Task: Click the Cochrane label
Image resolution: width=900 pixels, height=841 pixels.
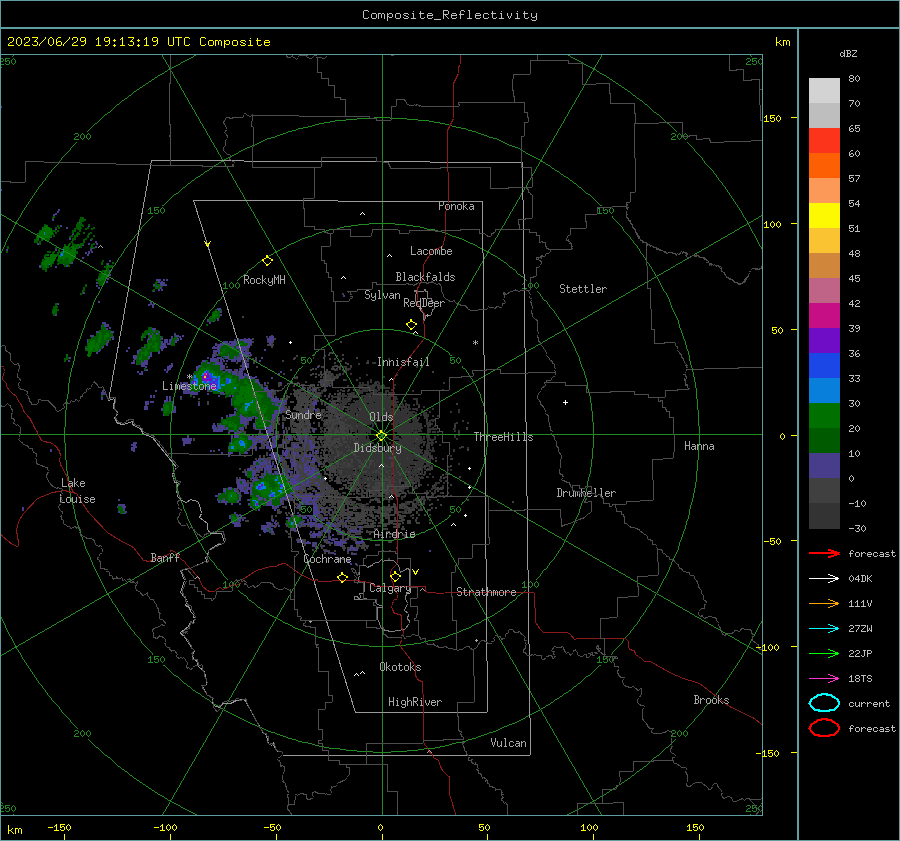Action: tap(327, 559)
